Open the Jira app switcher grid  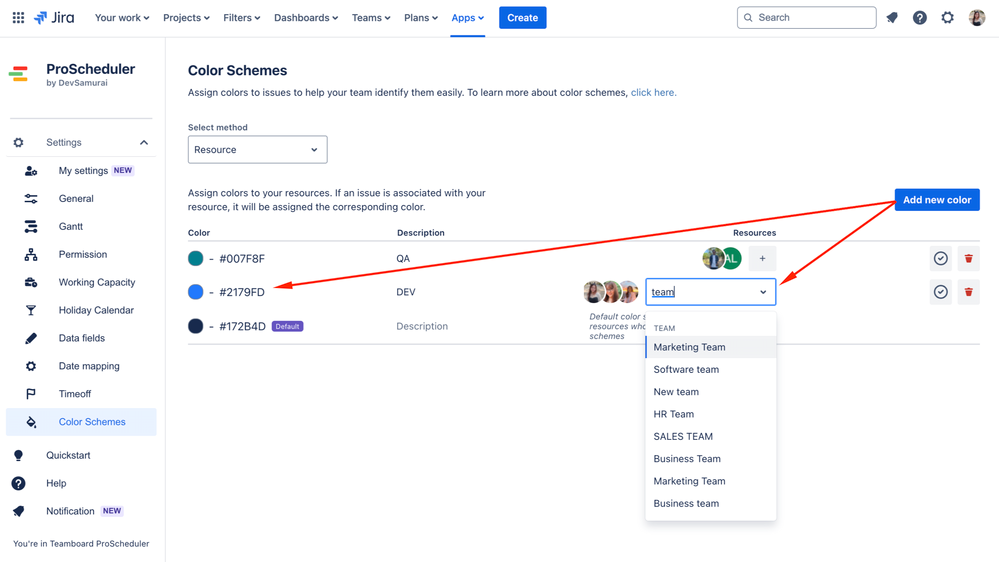(x=18, y=18)
